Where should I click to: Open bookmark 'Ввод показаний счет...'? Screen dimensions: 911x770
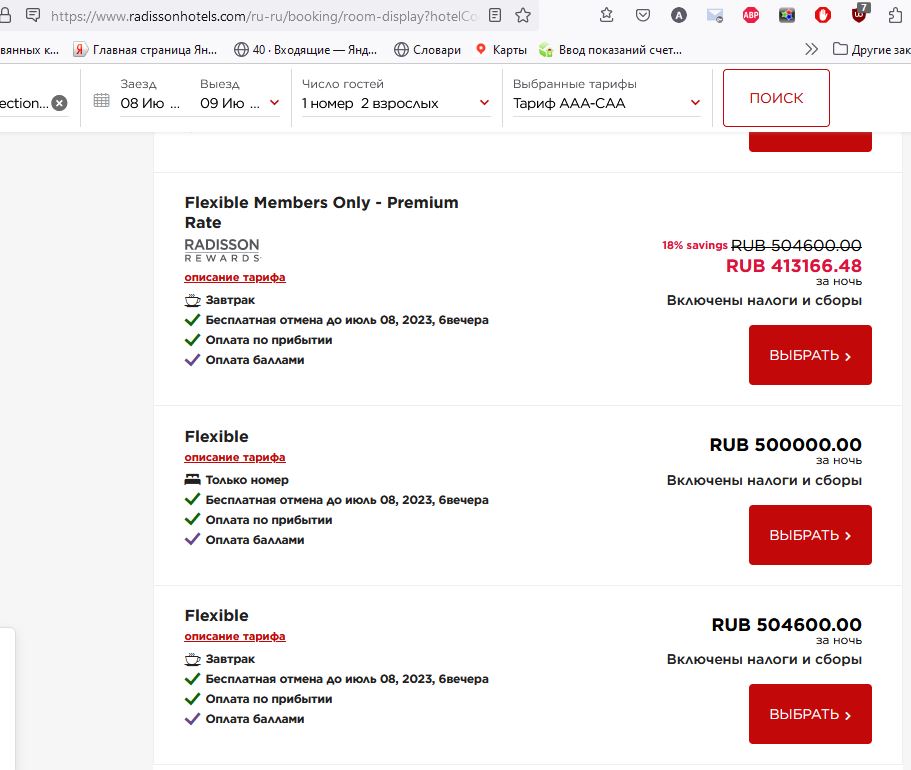tap(610, 50)
